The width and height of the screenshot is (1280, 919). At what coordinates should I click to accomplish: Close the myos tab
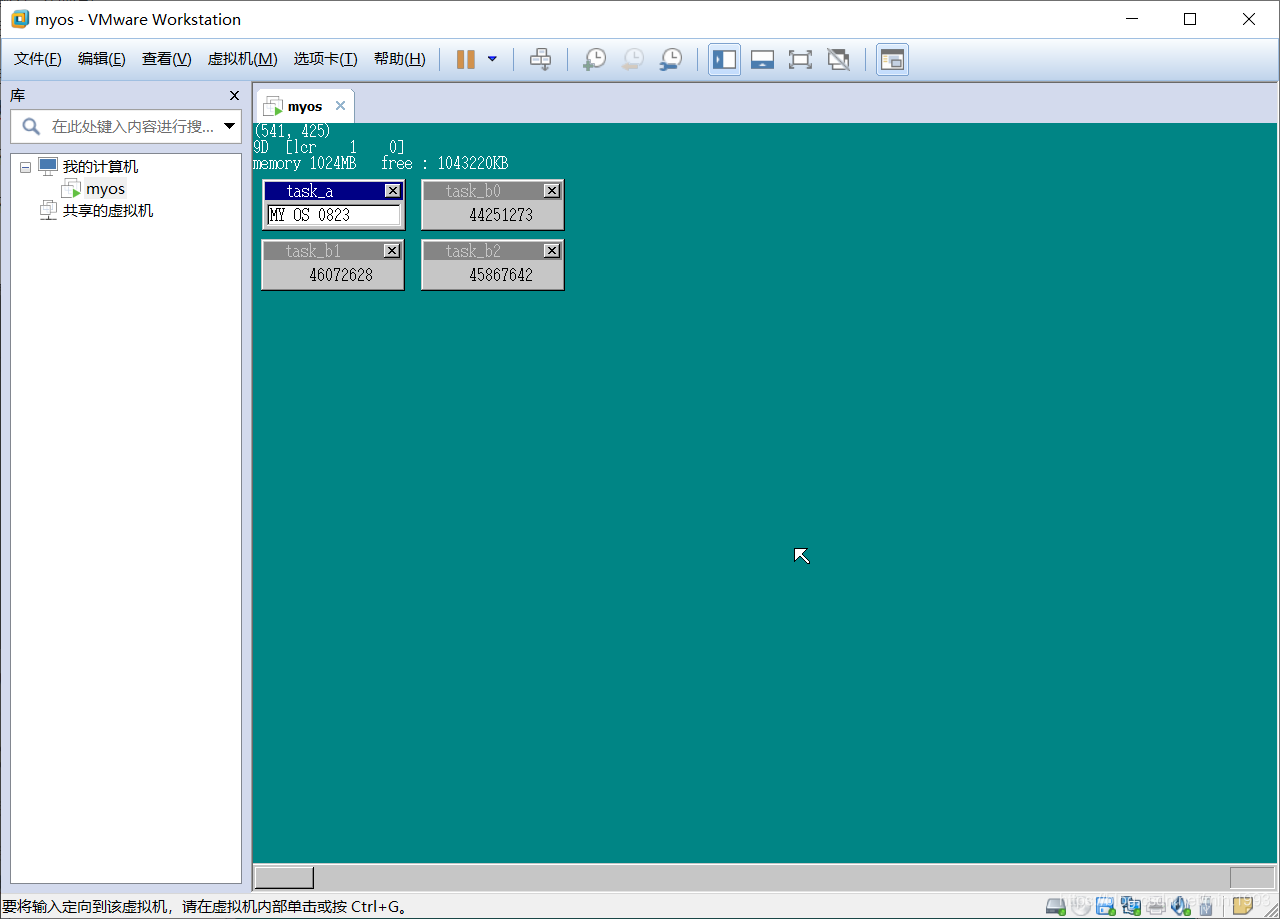340,106
